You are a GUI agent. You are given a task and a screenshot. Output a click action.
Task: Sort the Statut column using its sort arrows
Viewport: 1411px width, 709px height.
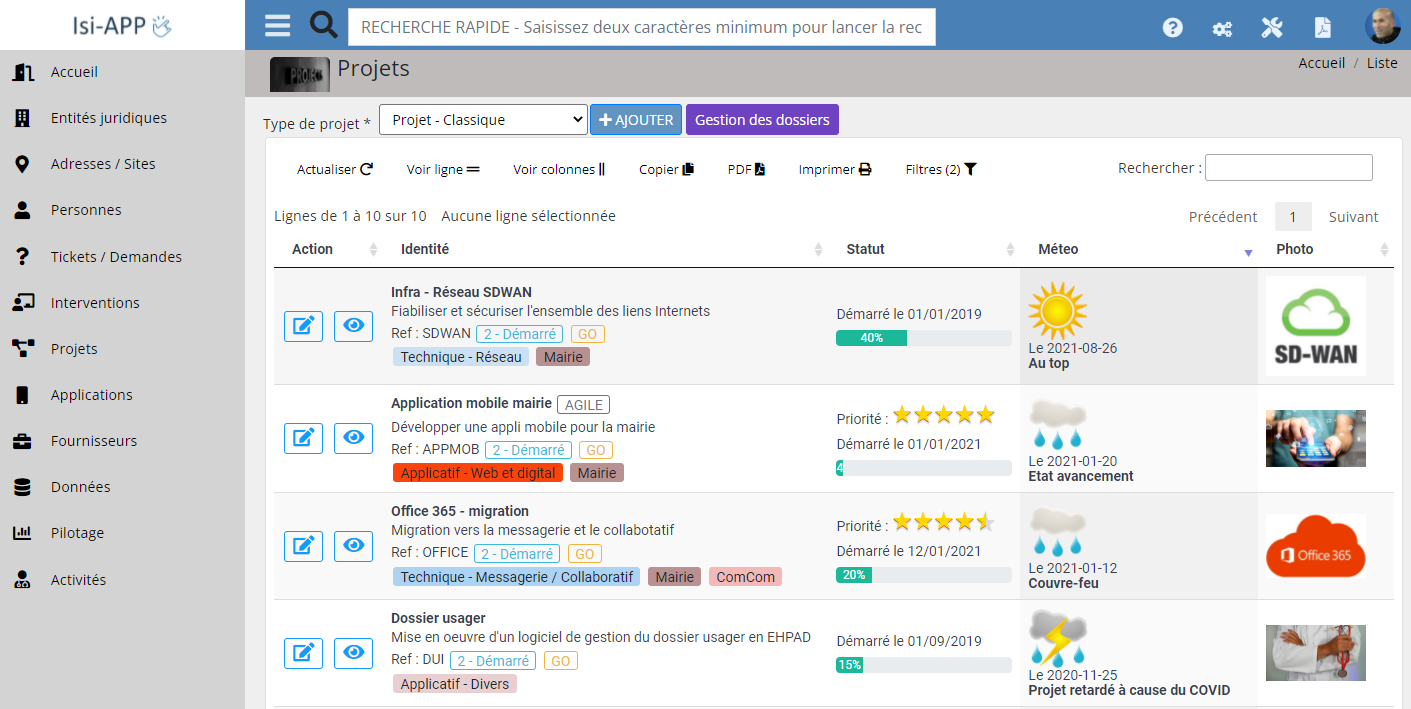pos(1011,249)
